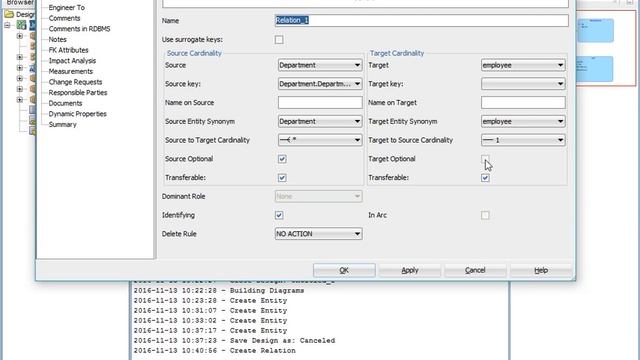The width and height of the screenshot is (640, 360).
Task: Click the Name on Target field
Action: click(523, 102)
